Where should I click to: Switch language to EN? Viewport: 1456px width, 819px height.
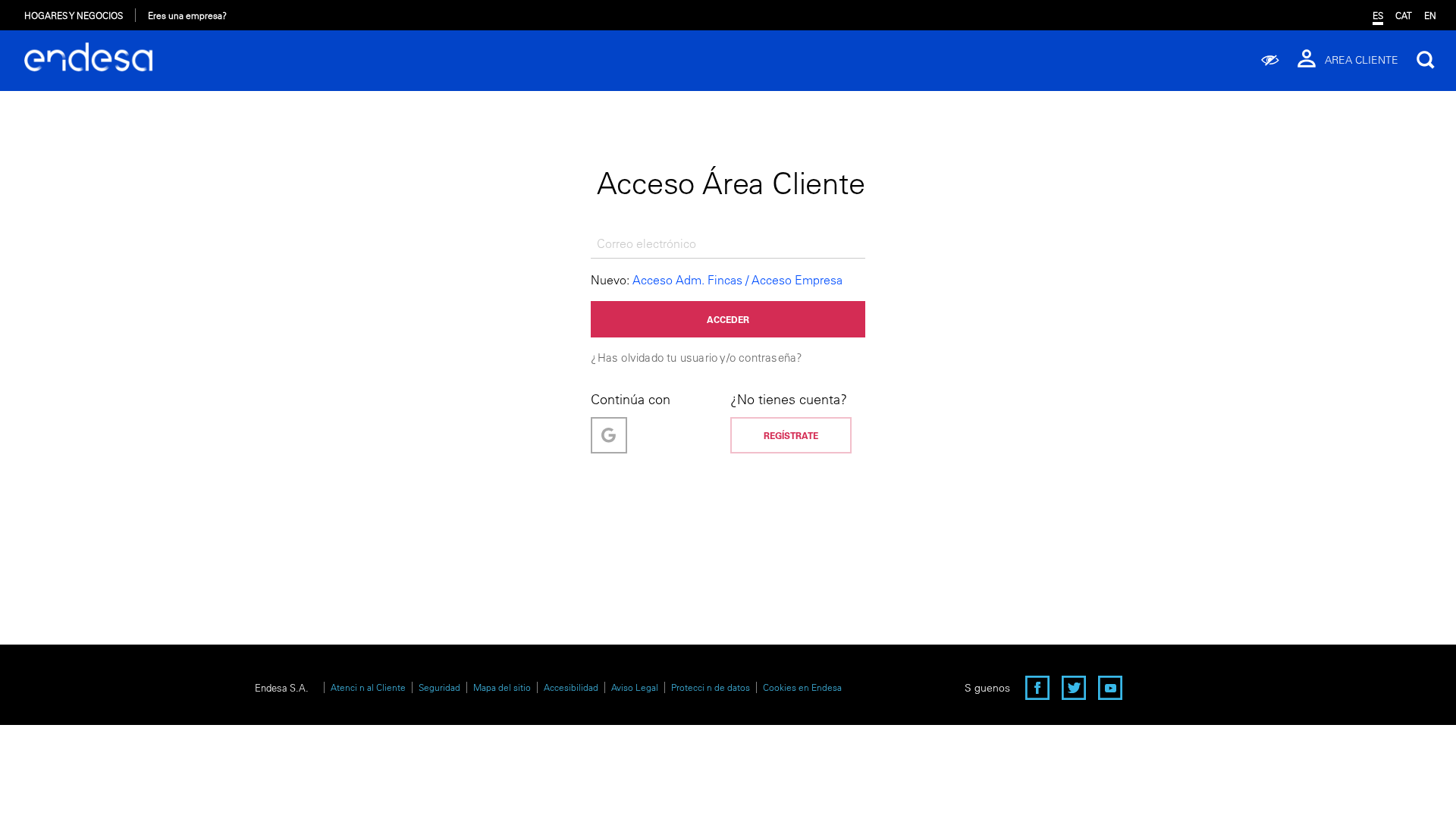tap(1429, 16)
